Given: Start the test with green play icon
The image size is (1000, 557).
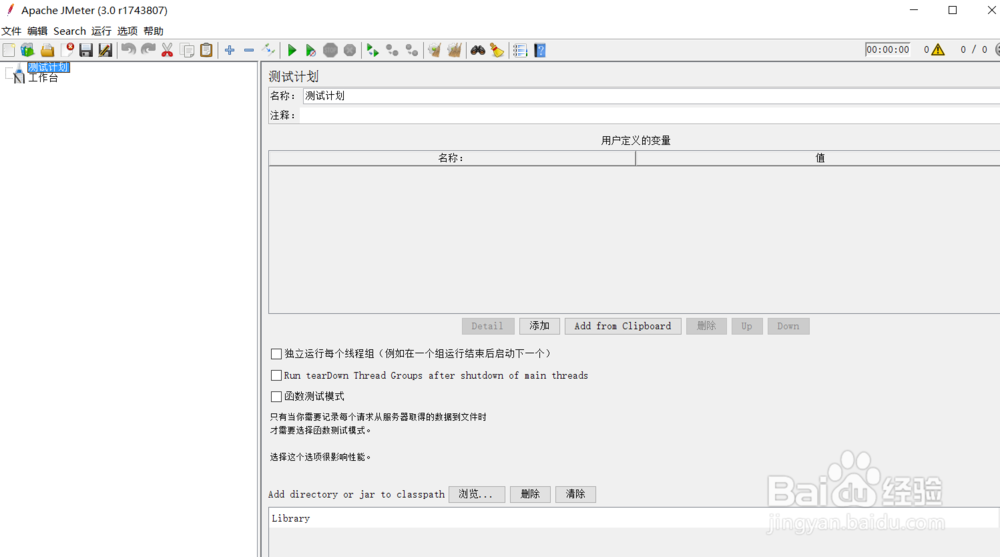Looking at the screenshot, I should click(x=291, y=50).
